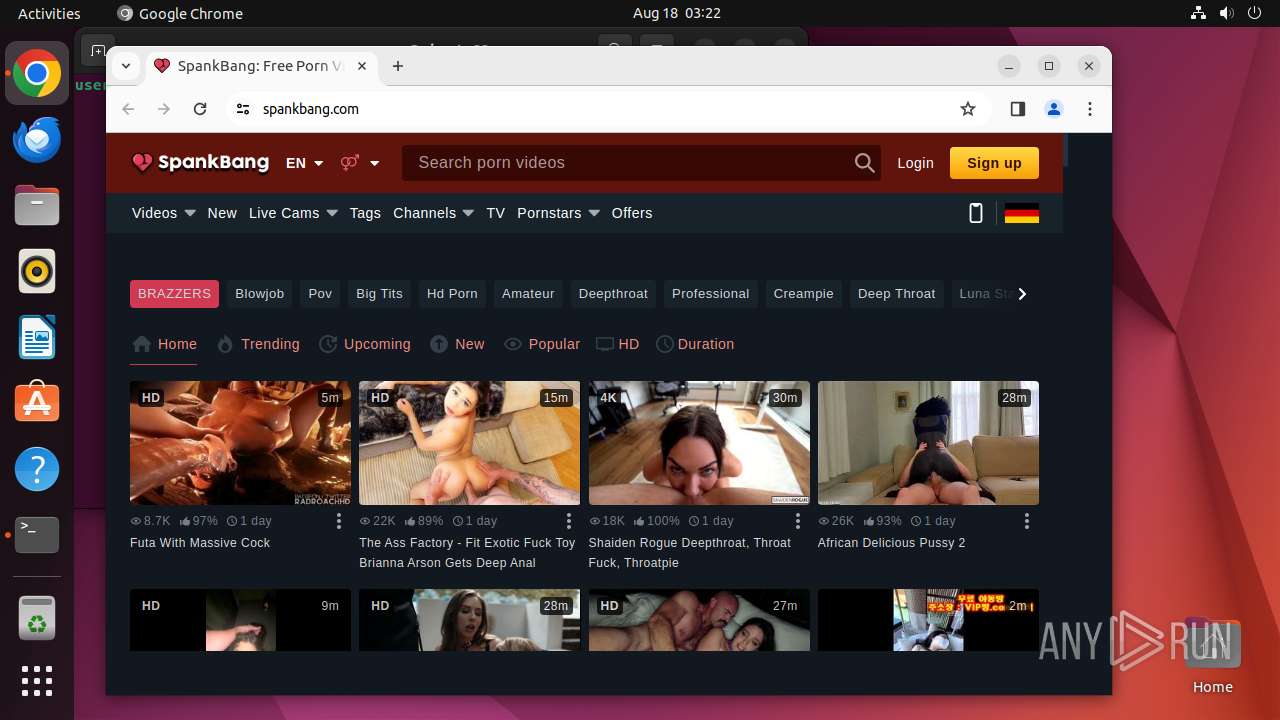Expand the Pornstars dropdown
The image size is (1280, 720).
[x=558, y=213]
